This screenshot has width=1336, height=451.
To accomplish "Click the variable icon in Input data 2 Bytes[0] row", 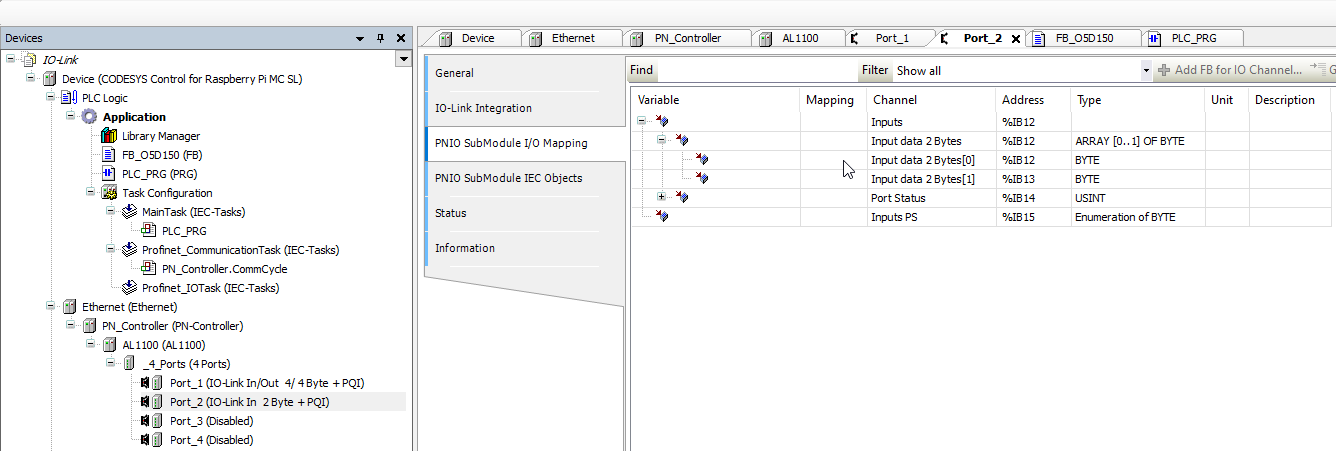I will (702, 160).
